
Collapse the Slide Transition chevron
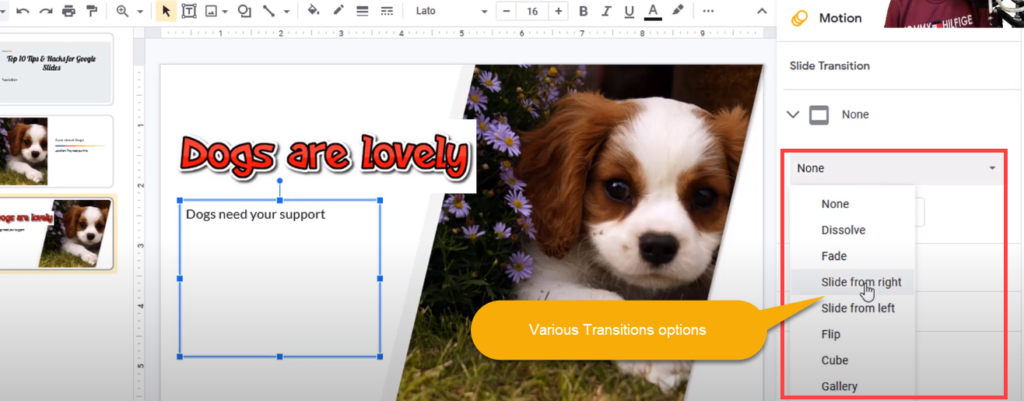[x=793, y=115]
